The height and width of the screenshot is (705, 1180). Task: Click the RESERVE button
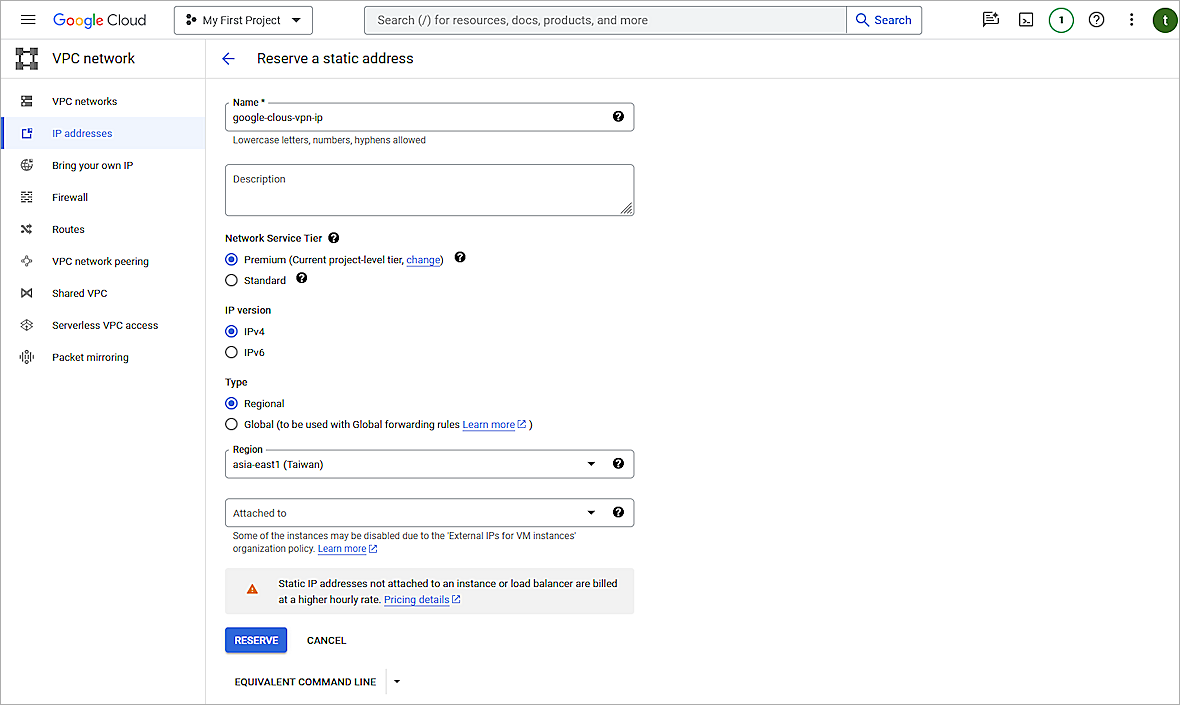click(x=256, y=640)
